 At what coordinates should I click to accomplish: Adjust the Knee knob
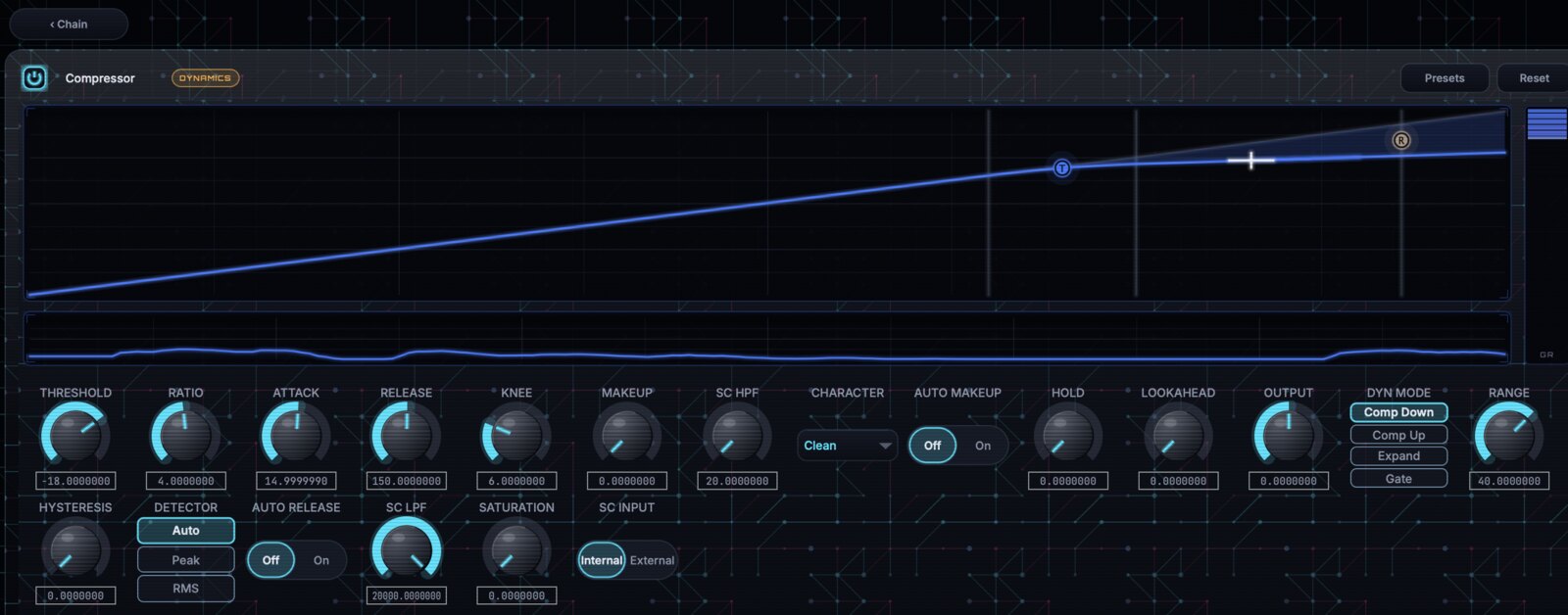[x=516, y=435]
